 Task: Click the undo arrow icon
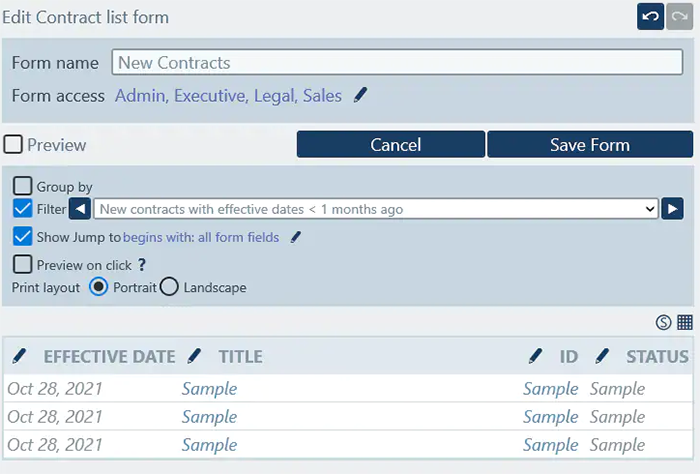651,17
